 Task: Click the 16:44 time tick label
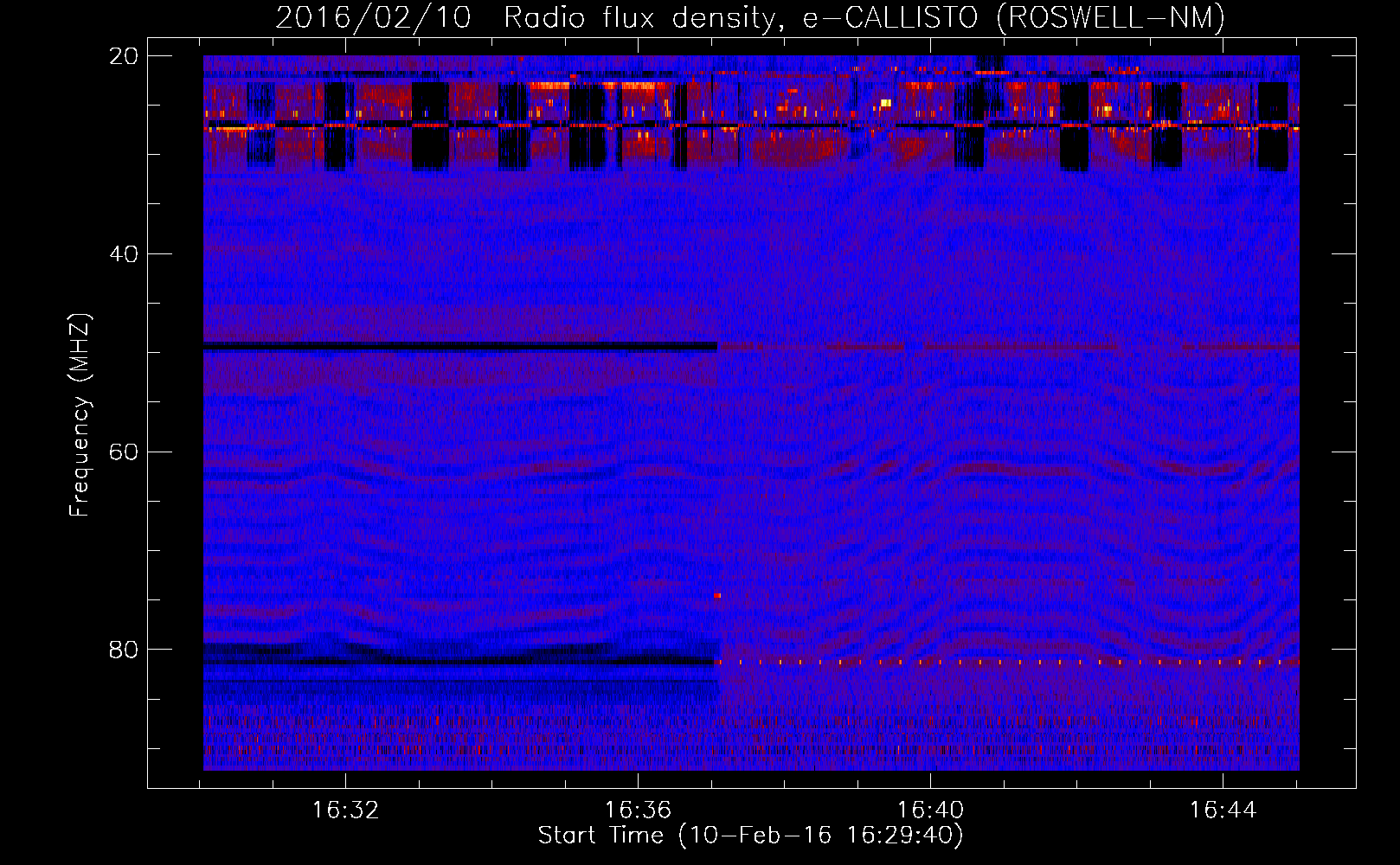click(1223, 811)
